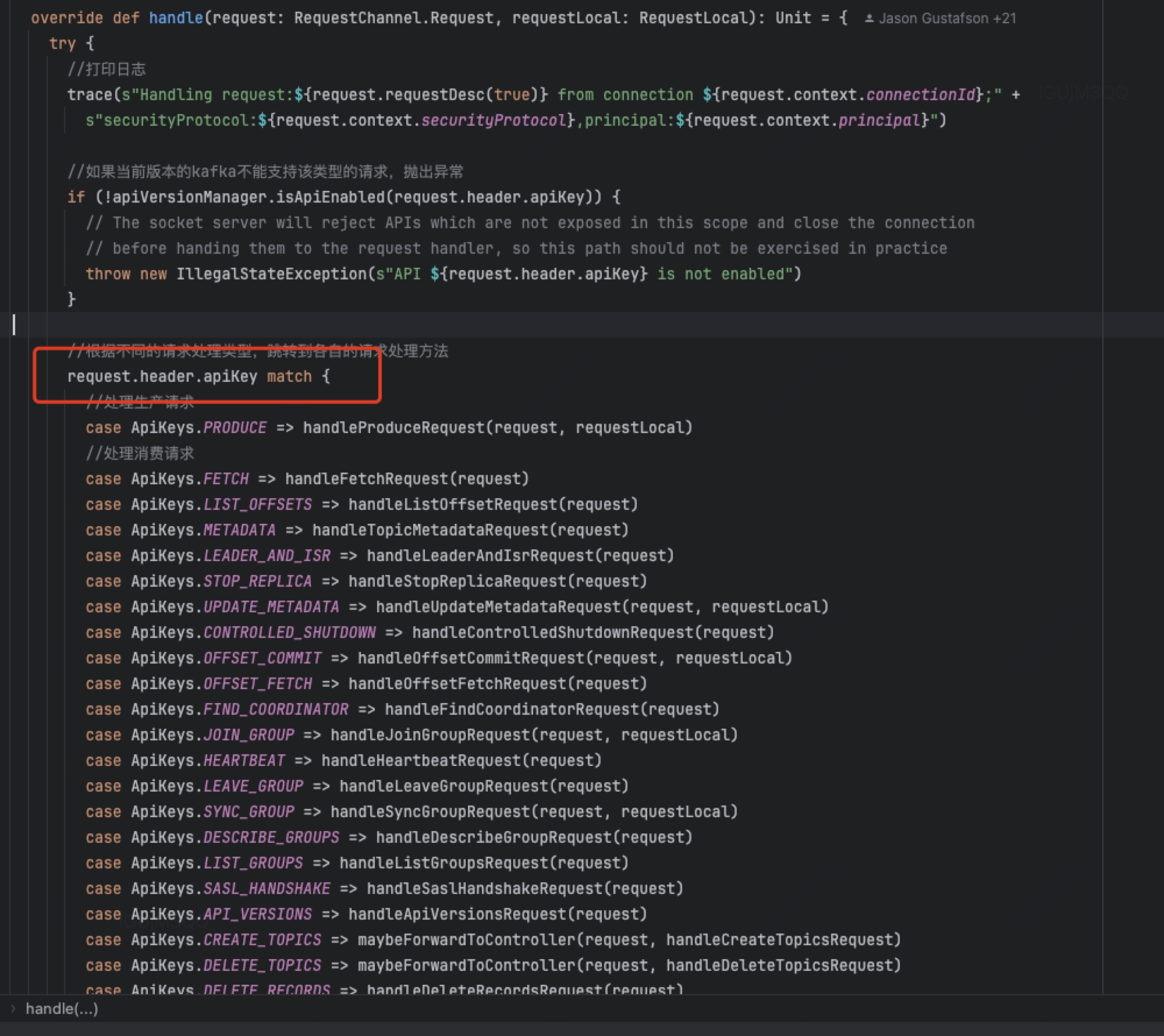The width and height of the screenshot is (1164, 1036).
Task: Click the handle(...) breadcrumb item
Action: tap(62, 1009)
